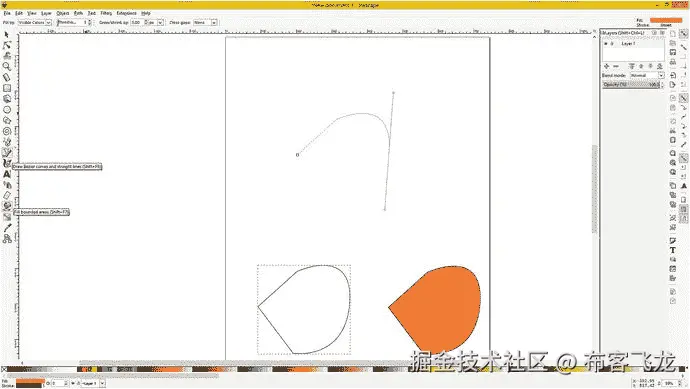Toggle current layer visibility in status bar
Viewport: 690px width, 389px height.
click(73, 384)
